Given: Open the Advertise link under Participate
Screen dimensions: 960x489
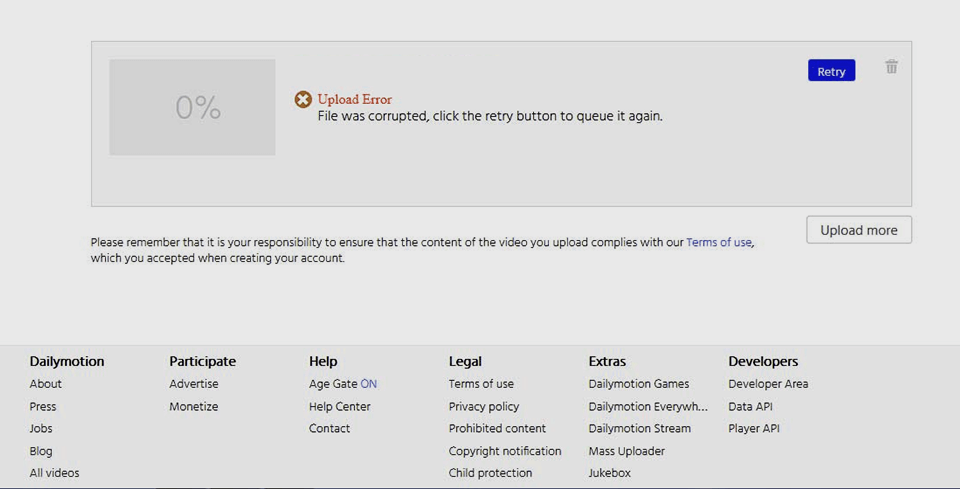Looking at the screenshot, I should [193, 384].
